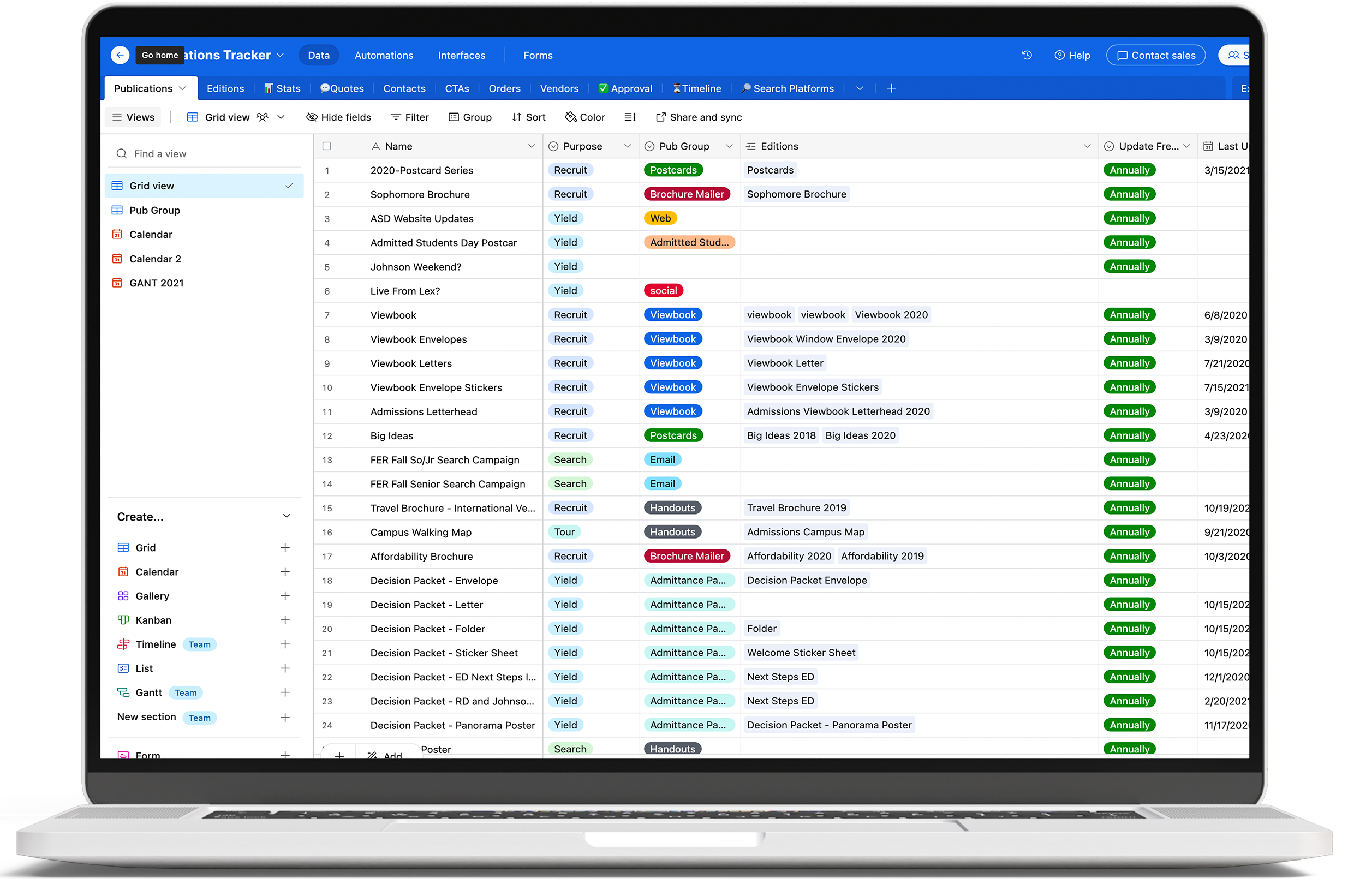Add a Gallery view with plus icon
The height and width of the screenshot is (896, 1348).
pos(284,596)
